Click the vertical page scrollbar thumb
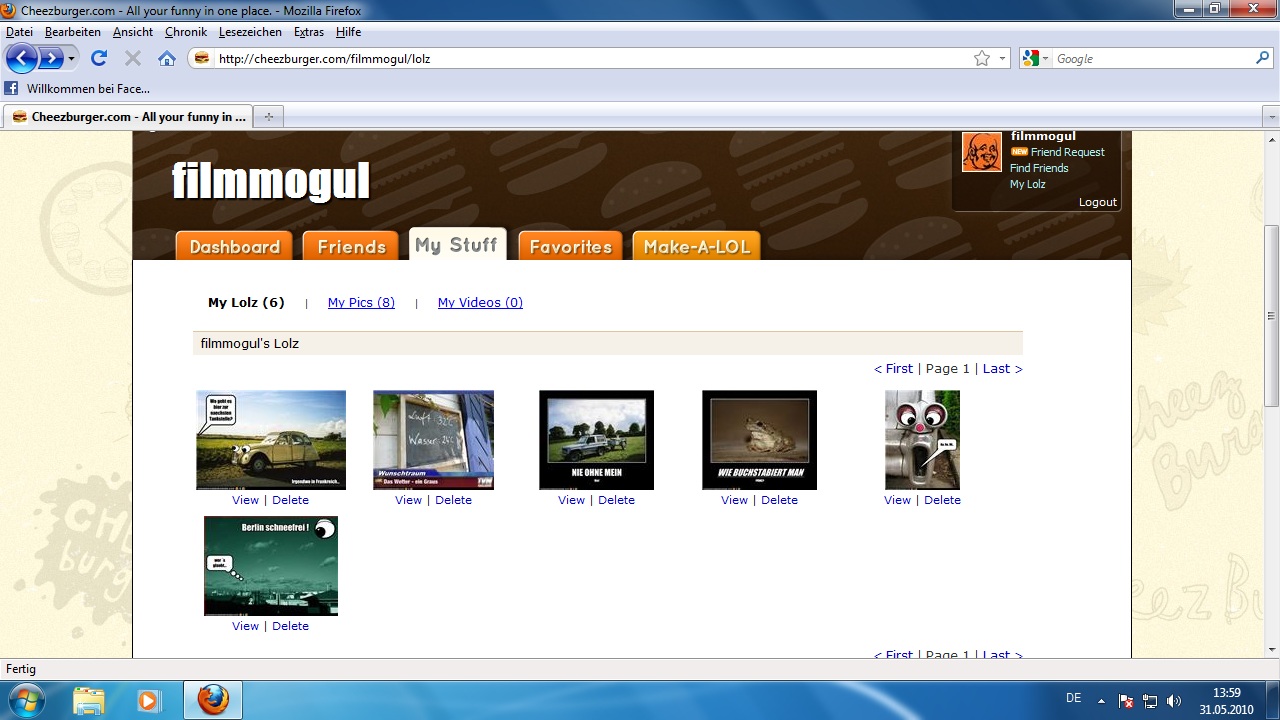1280x720 pixels. [x=1271, y=315]
